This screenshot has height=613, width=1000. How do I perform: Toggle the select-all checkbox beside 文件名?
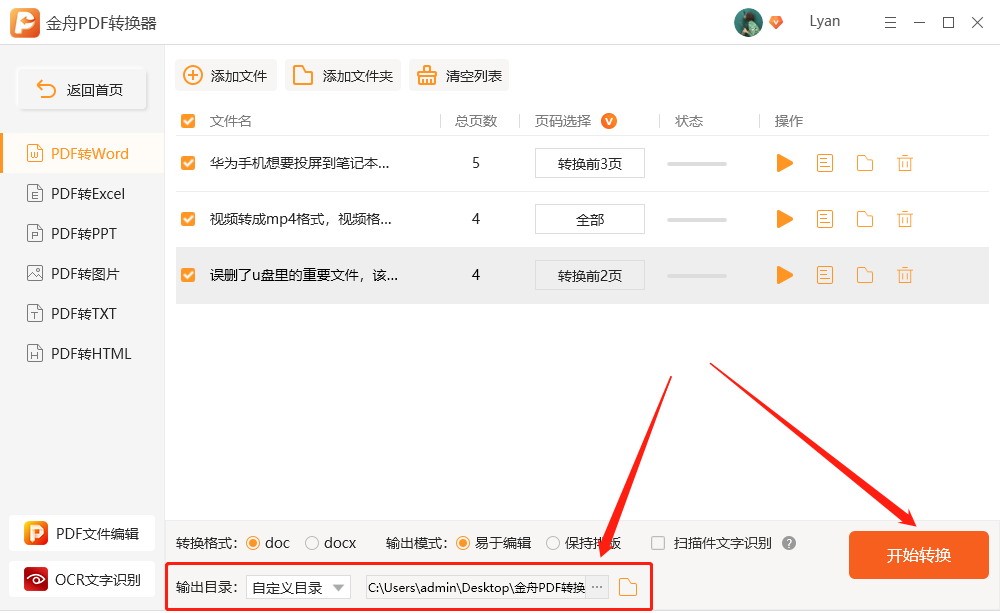coord(188,121)
